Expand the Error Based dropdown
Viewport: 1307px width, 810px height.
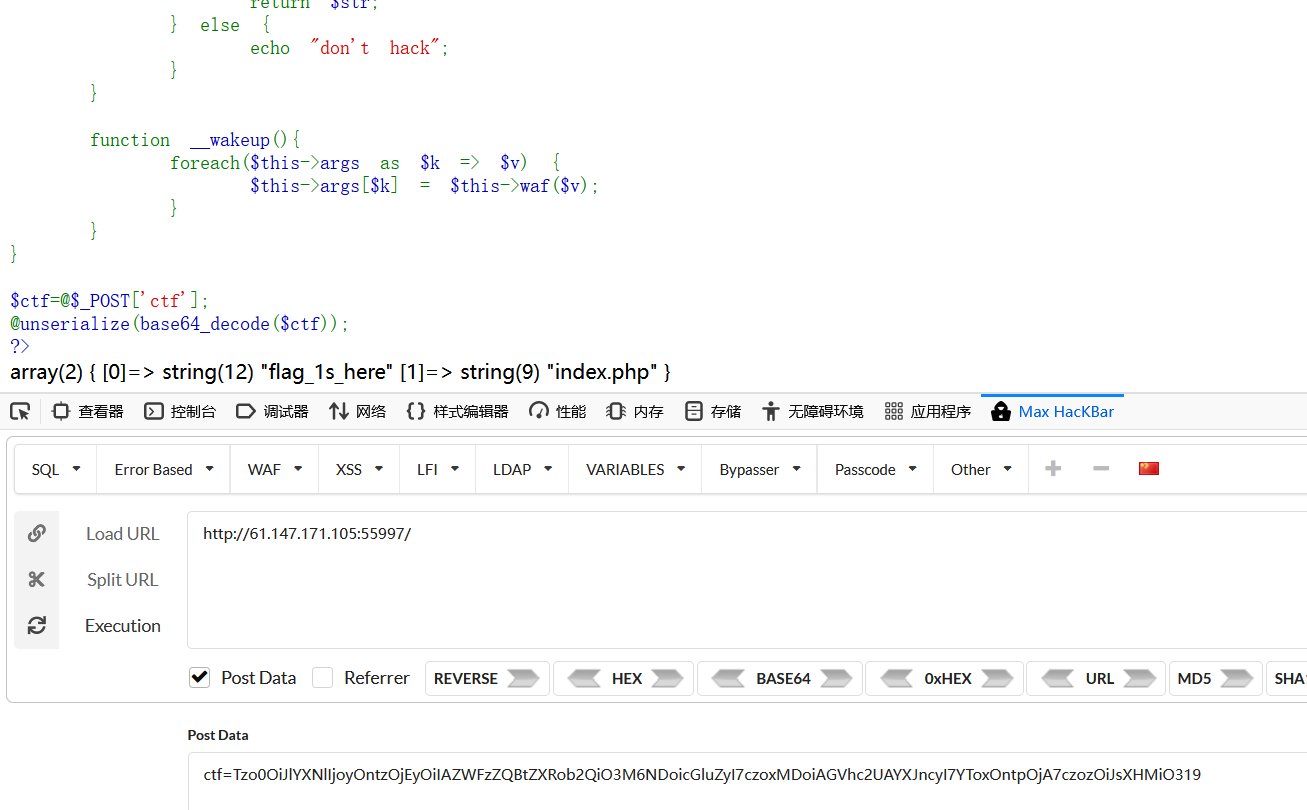(165, 469)
